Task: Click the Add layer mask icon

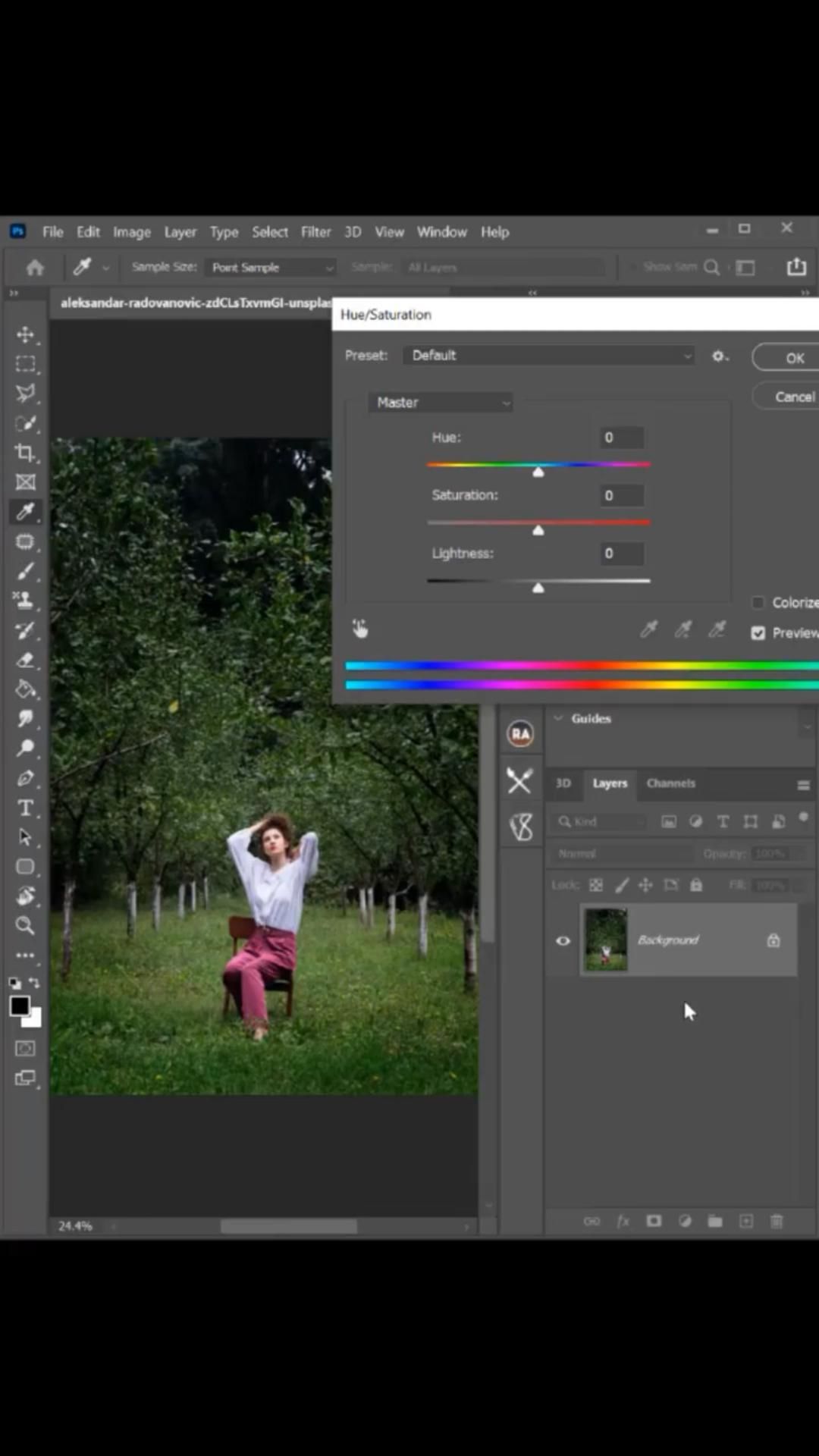Action: [x=654, y=1221]
